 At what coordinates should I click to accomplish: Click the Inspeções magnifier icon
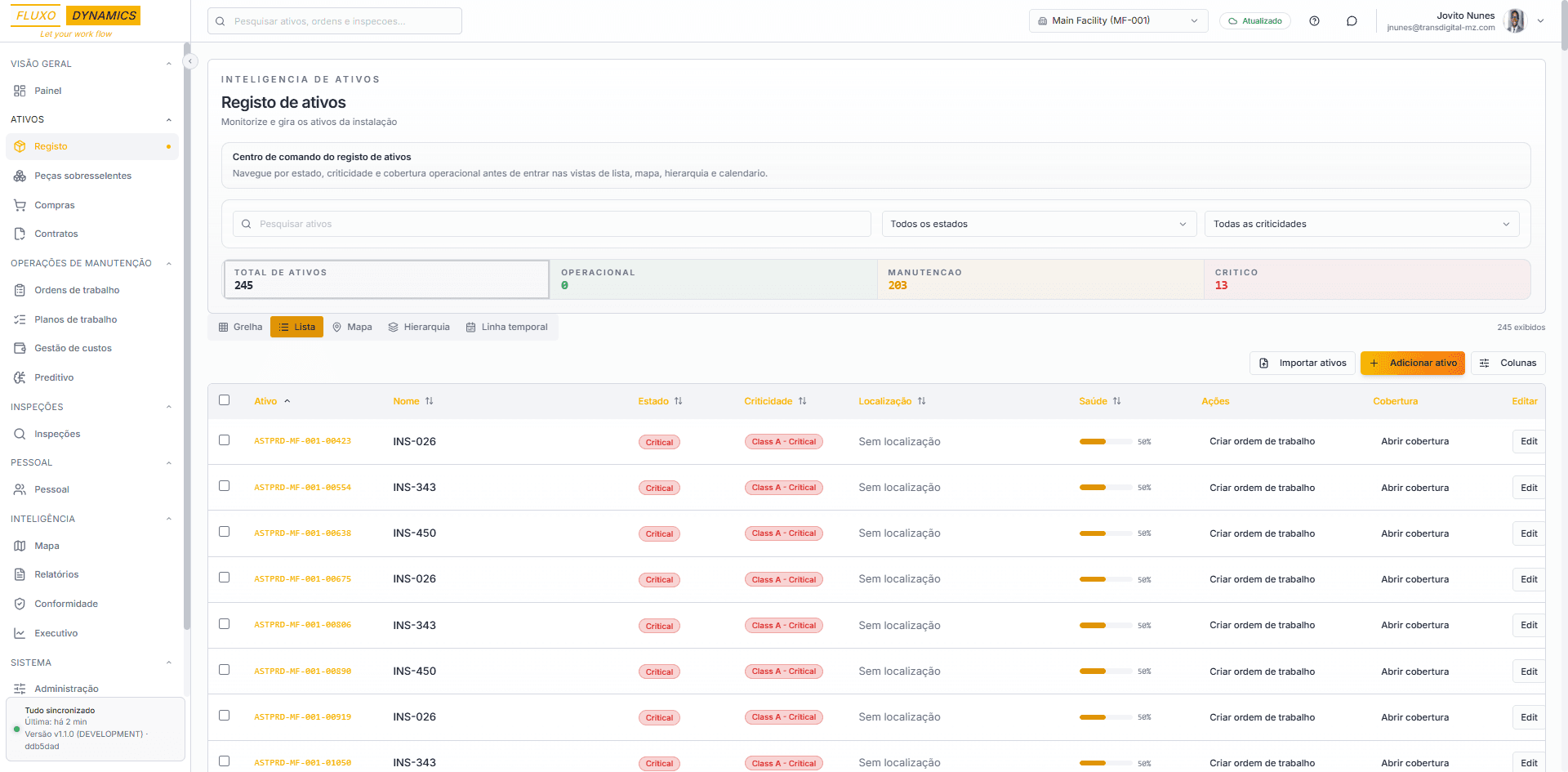pos(20,434)
